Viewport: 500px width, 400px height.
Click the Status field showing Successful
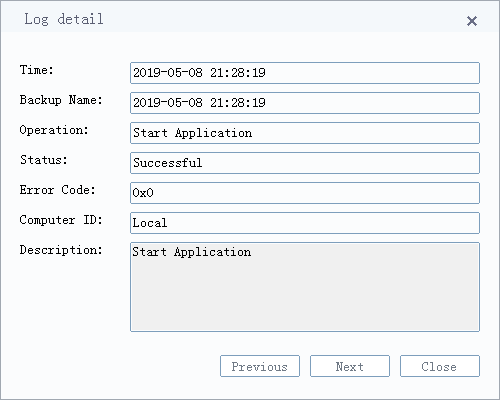[305, 163]
